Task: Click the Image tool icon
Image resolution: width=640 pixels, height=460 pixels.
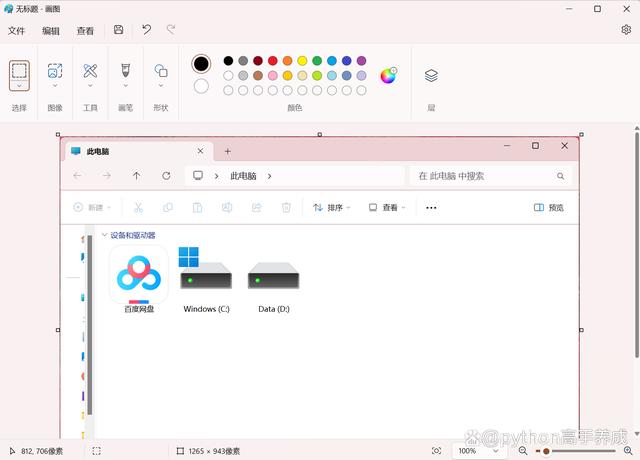Action: [x=55, y=71]
